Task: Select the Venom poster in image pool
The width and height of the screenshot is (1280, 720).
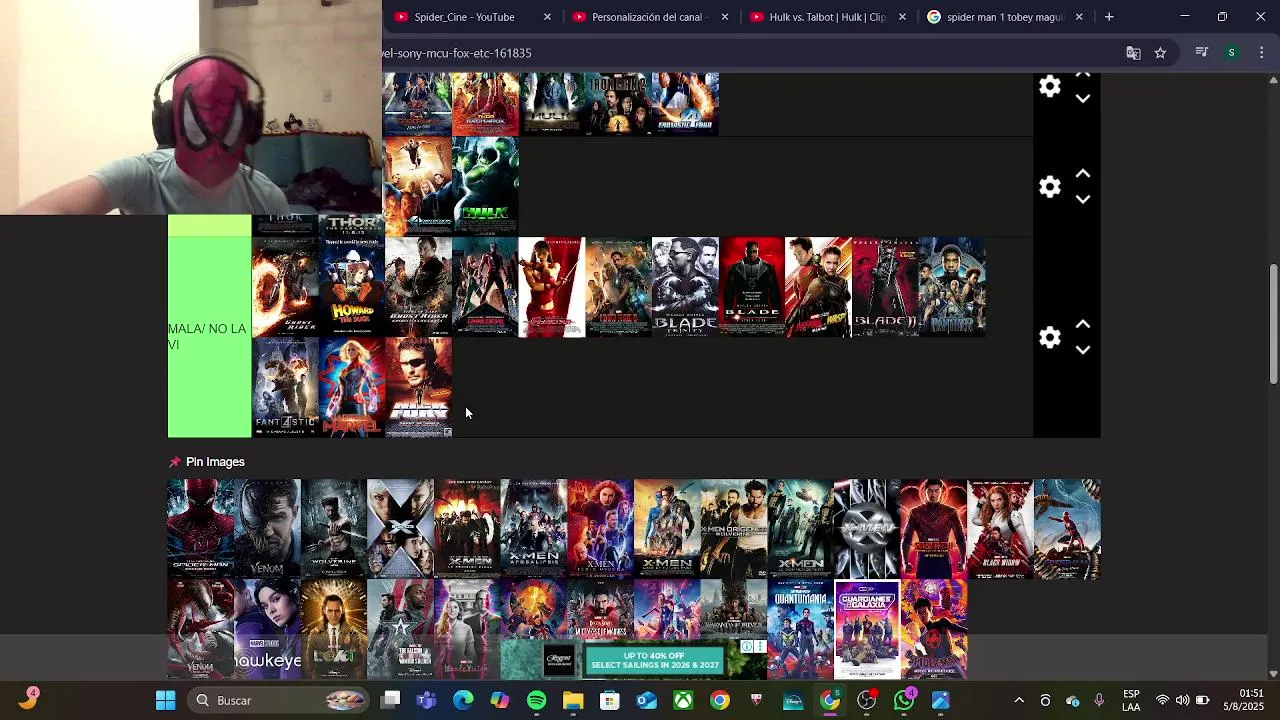Action: click(267, 528)
